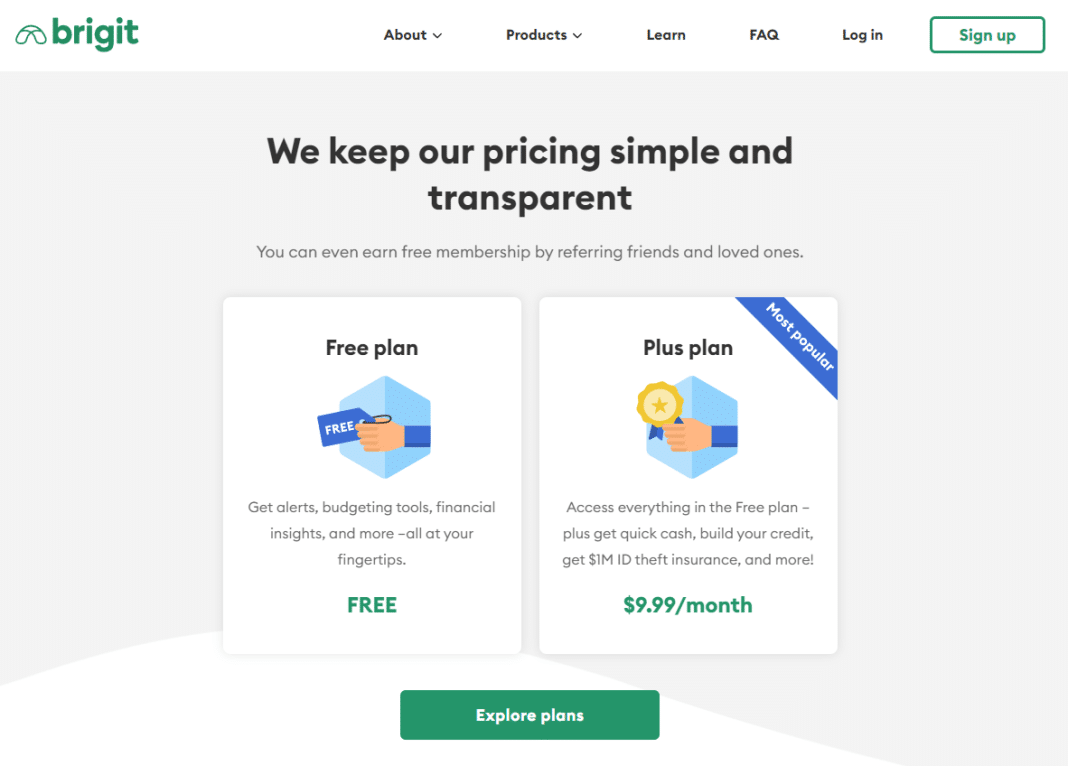Click the Log in link

pyautogui.click(x=862, y=35)
